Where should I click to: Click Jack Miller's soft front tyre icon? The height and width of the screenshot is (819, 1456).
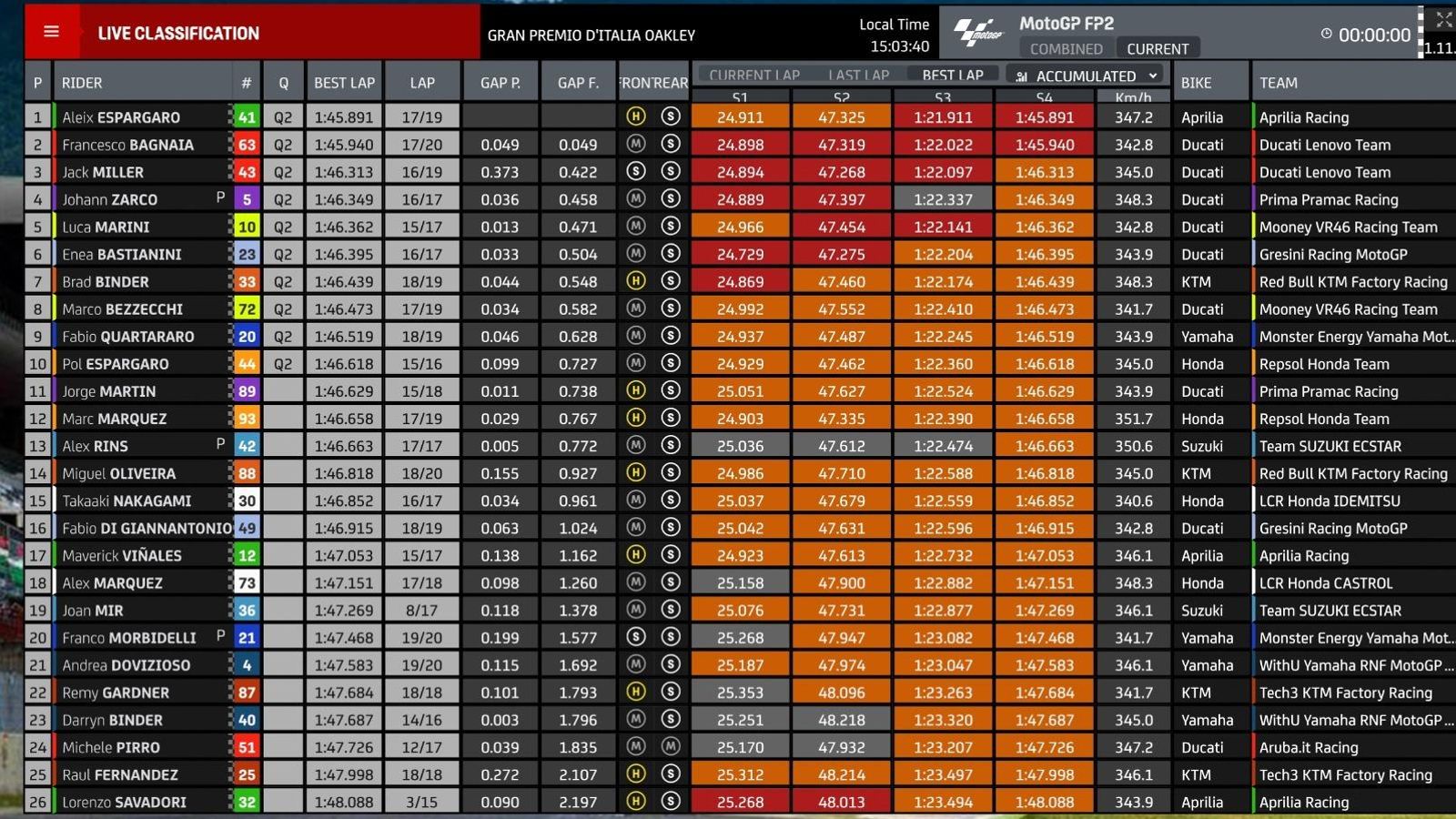coord(636,171)
